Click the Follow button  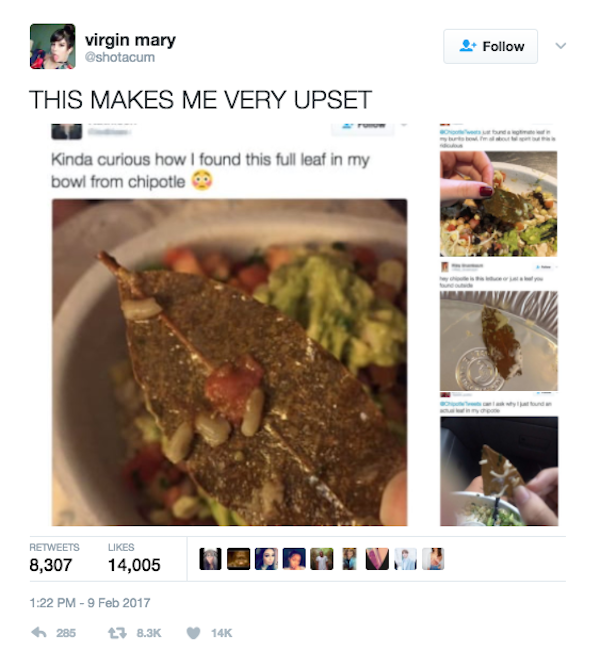pyautogui.click(x=490, y=46)
